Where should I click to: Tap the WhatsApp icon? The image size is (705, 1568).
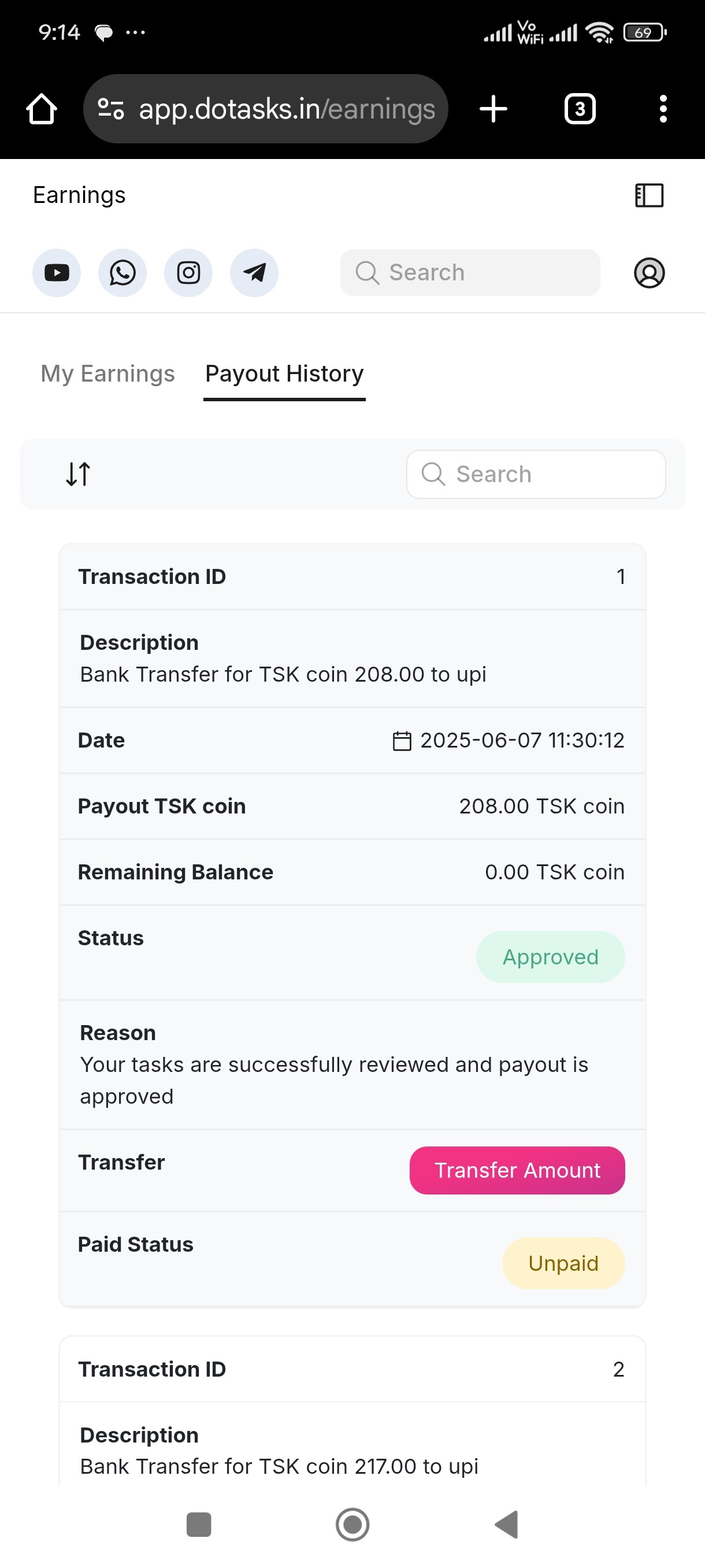(x=123, y=273)
